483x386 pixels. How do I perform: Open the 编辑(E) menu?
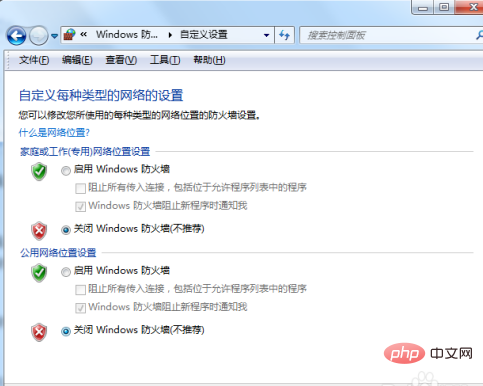point(77,60)
